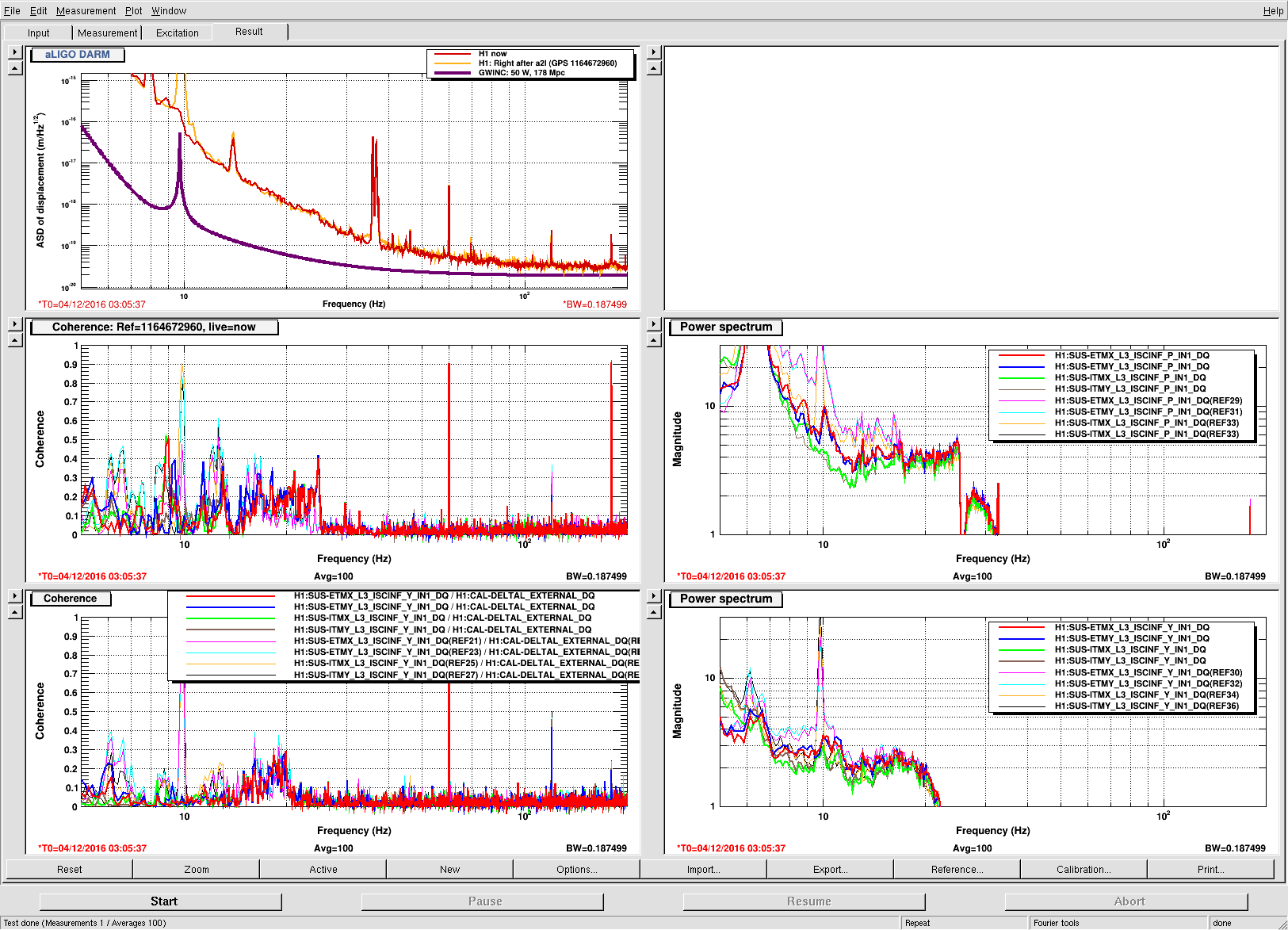The image size is (1288, 930).
Task: Click right-arrow button beside bottom-left Coherence plot
Action: [x=15, y=596]
